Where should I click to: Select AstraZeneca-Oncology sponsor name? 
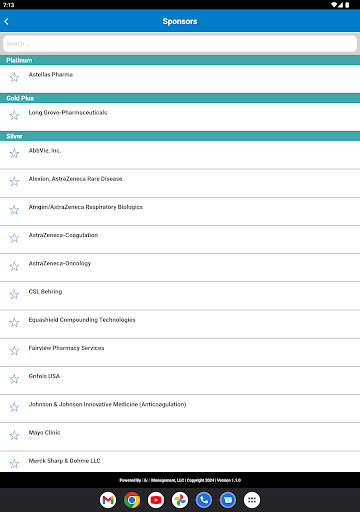[x=60, y=263]
